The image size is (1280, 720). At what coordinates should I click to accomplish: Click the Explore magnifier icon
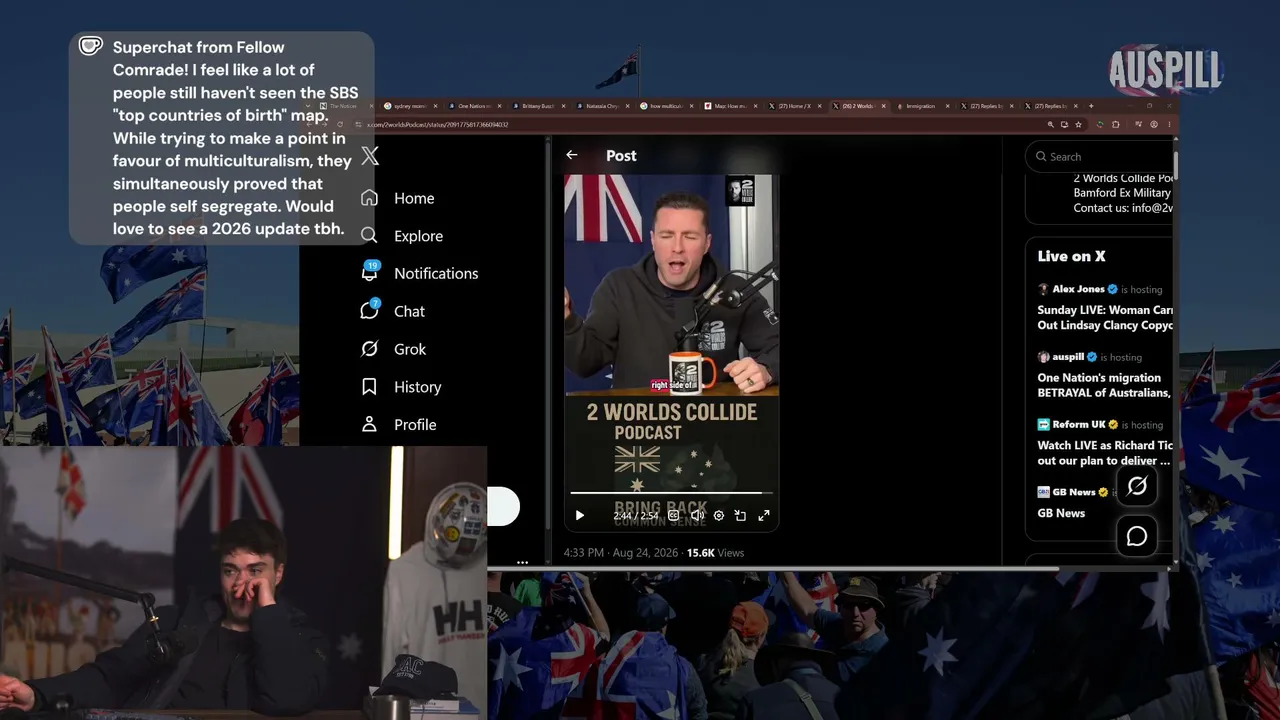(x=369, y=236)
